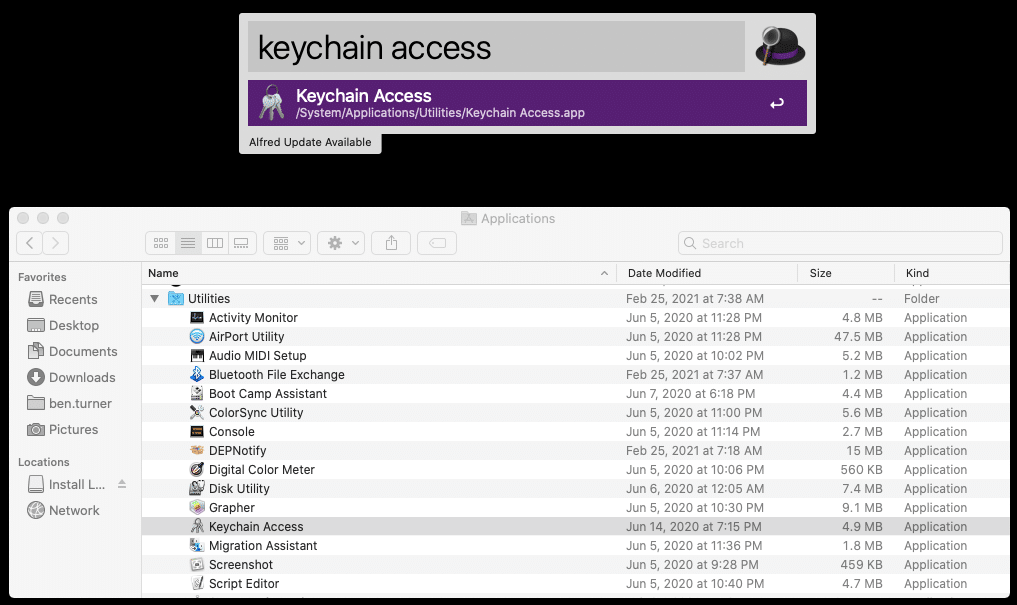Open Documents in the sidebar
1017x605 pixels.
point(73,351)
